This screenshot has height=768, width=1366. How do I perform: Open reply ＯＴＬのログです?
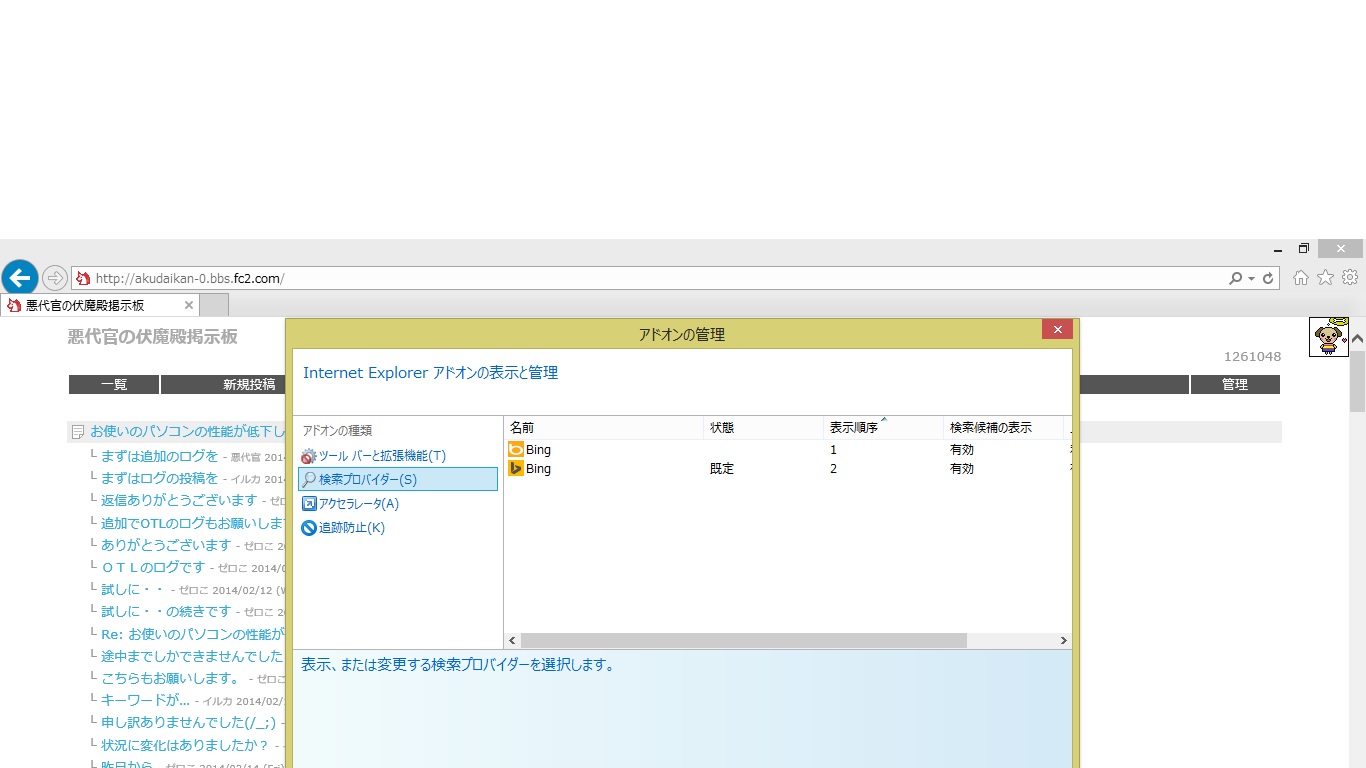click(x=153, y=567)
